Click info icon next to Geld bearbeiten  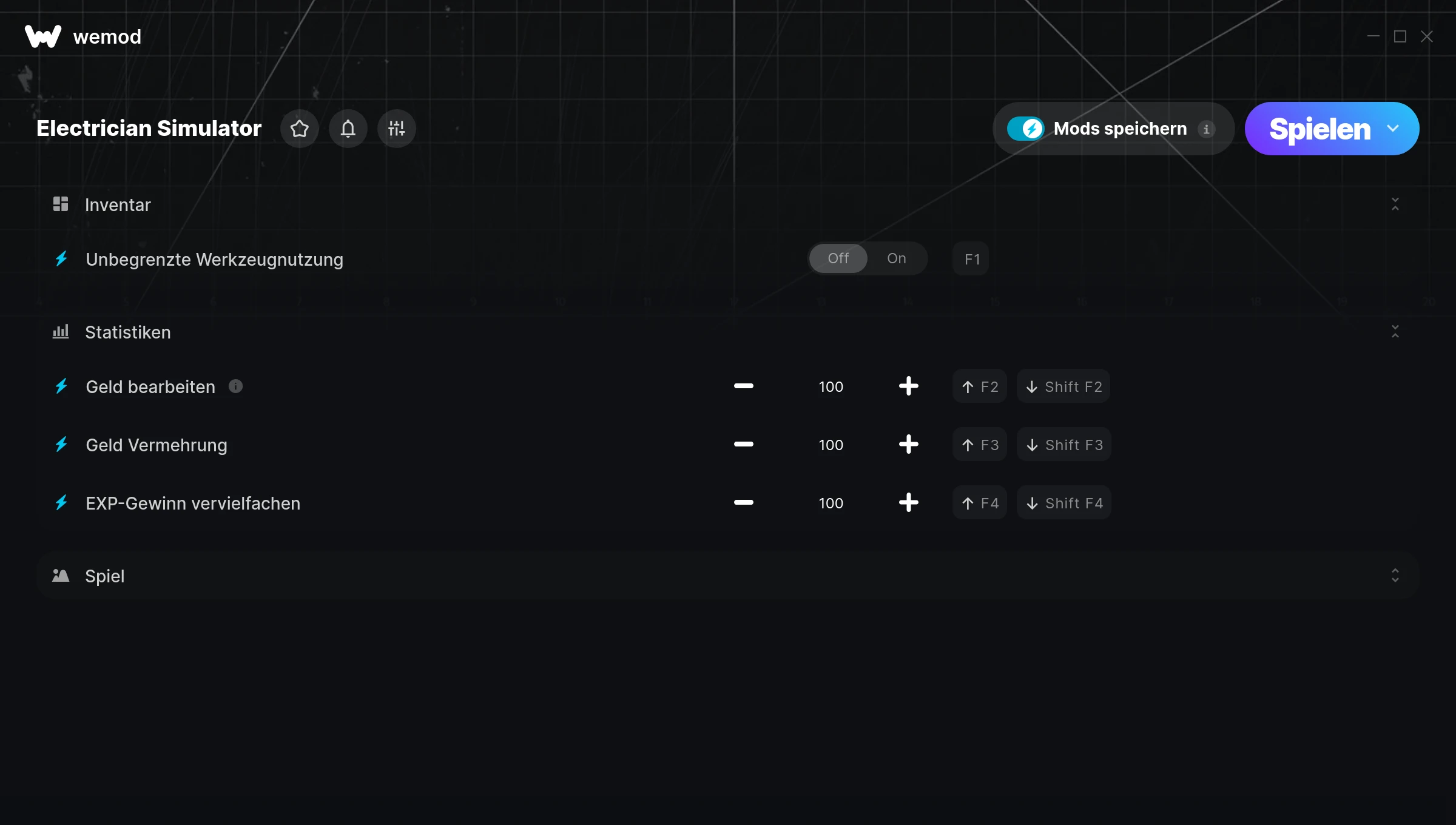pyautogui.click(x=235, y=386)
